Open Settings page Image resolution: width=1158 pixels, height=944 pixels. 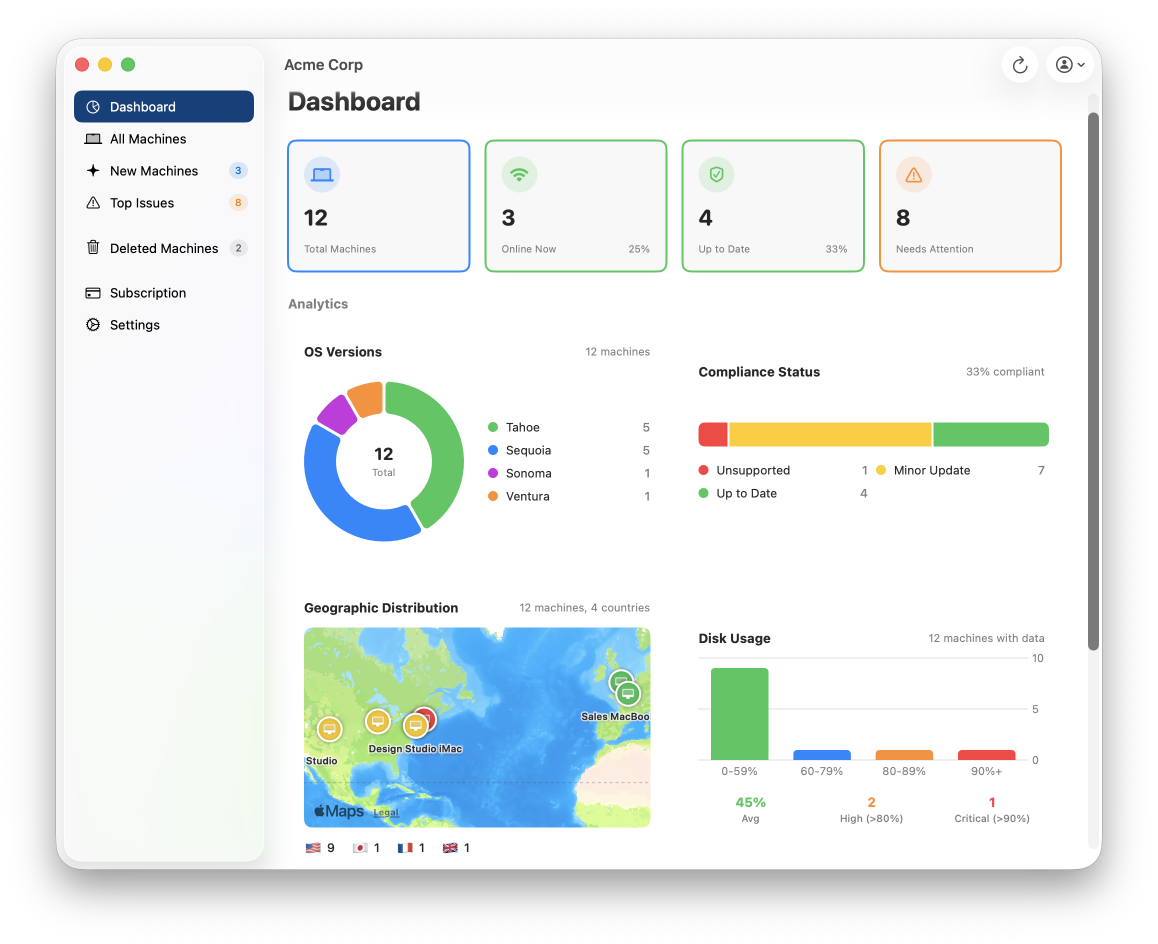click(x=164, y=325)
